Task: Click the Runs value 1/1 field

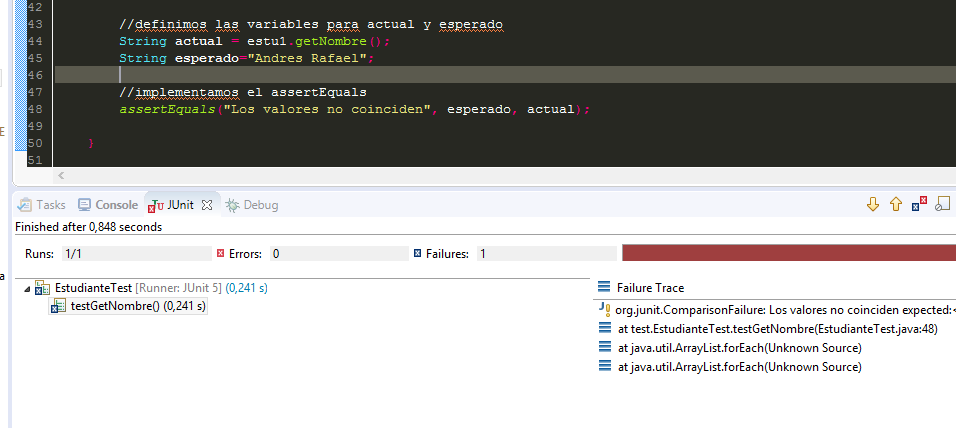Action: pyautogui.click(x=137, y=254)
